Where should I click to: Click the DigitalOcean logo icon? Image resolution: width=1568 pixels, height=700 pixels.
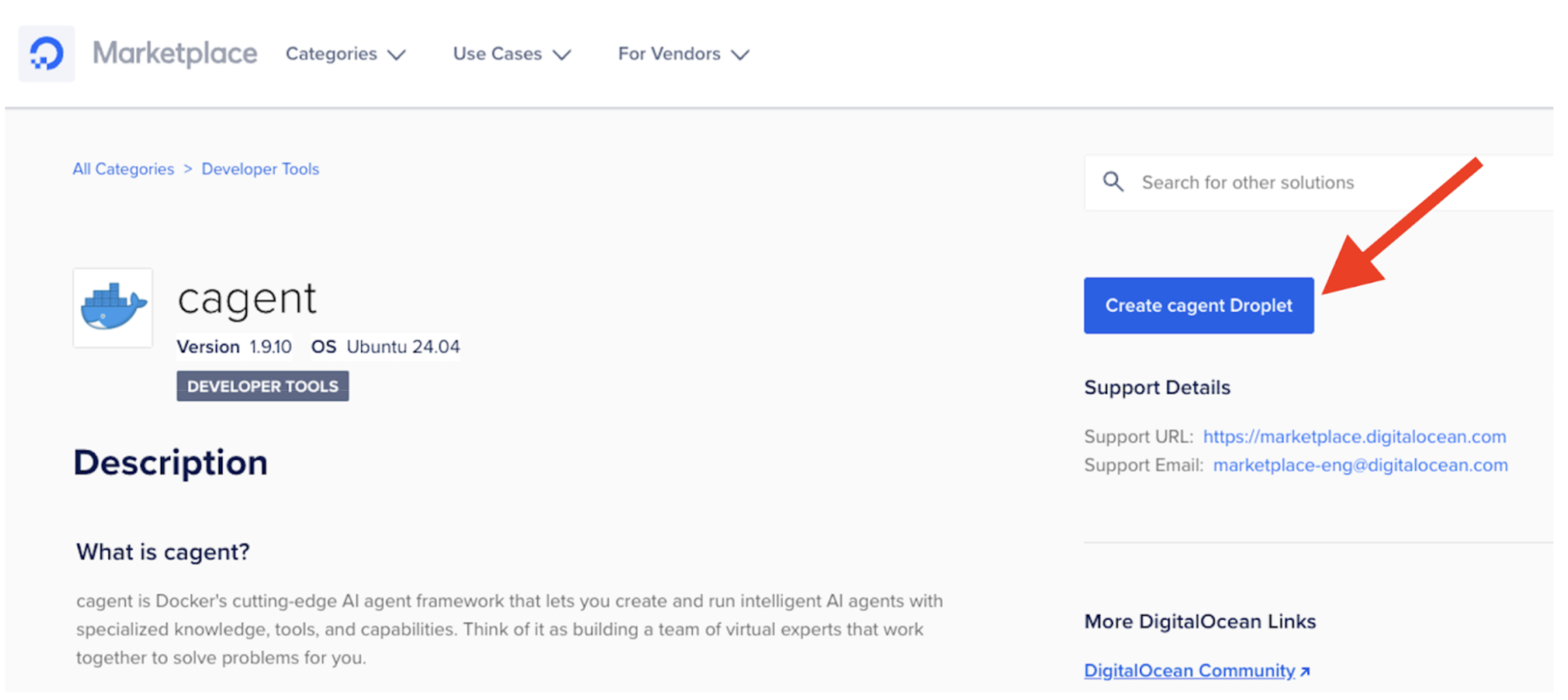coord(46,53)
